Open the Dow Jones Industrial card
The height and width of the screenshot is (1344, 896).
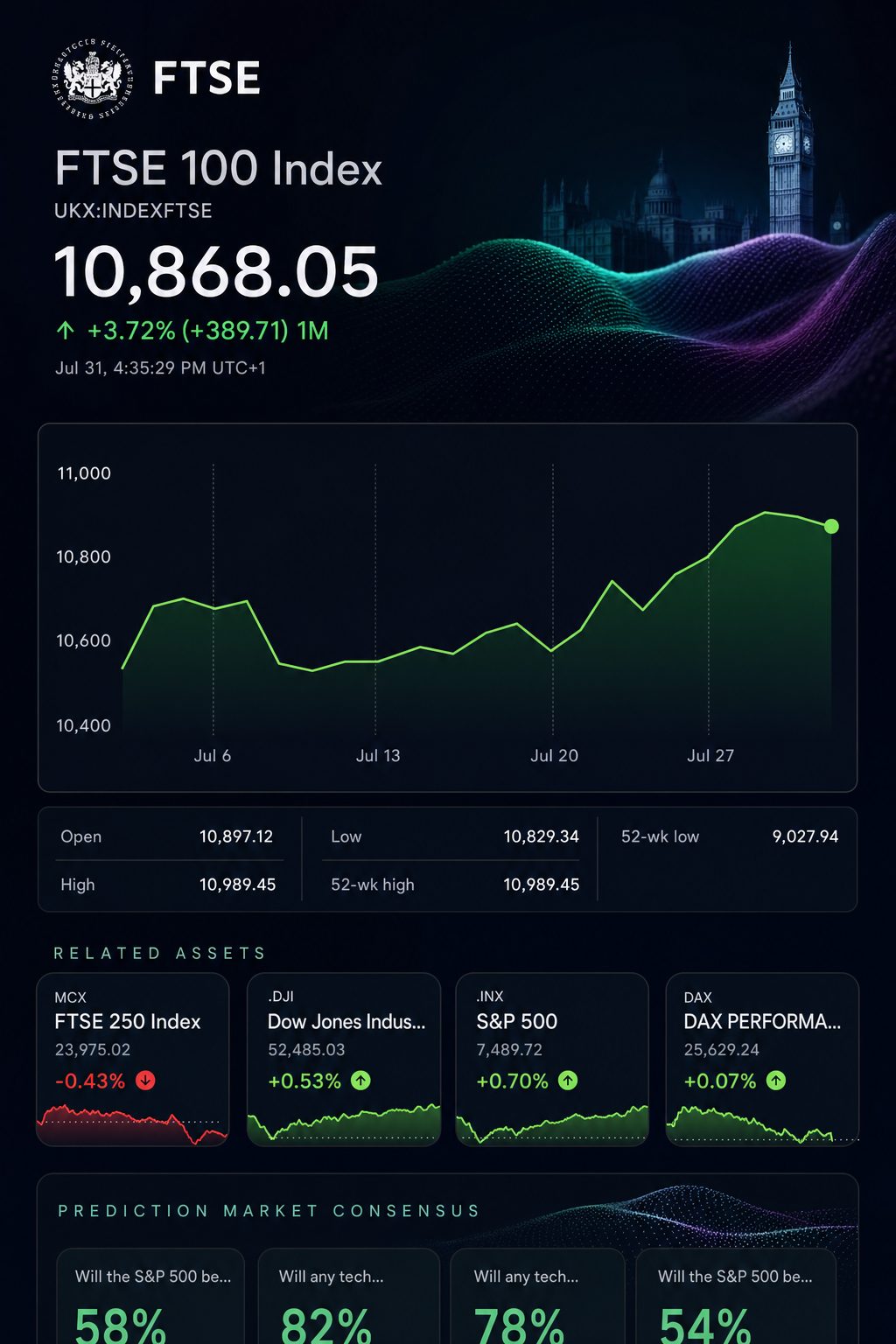point(344,1059)
